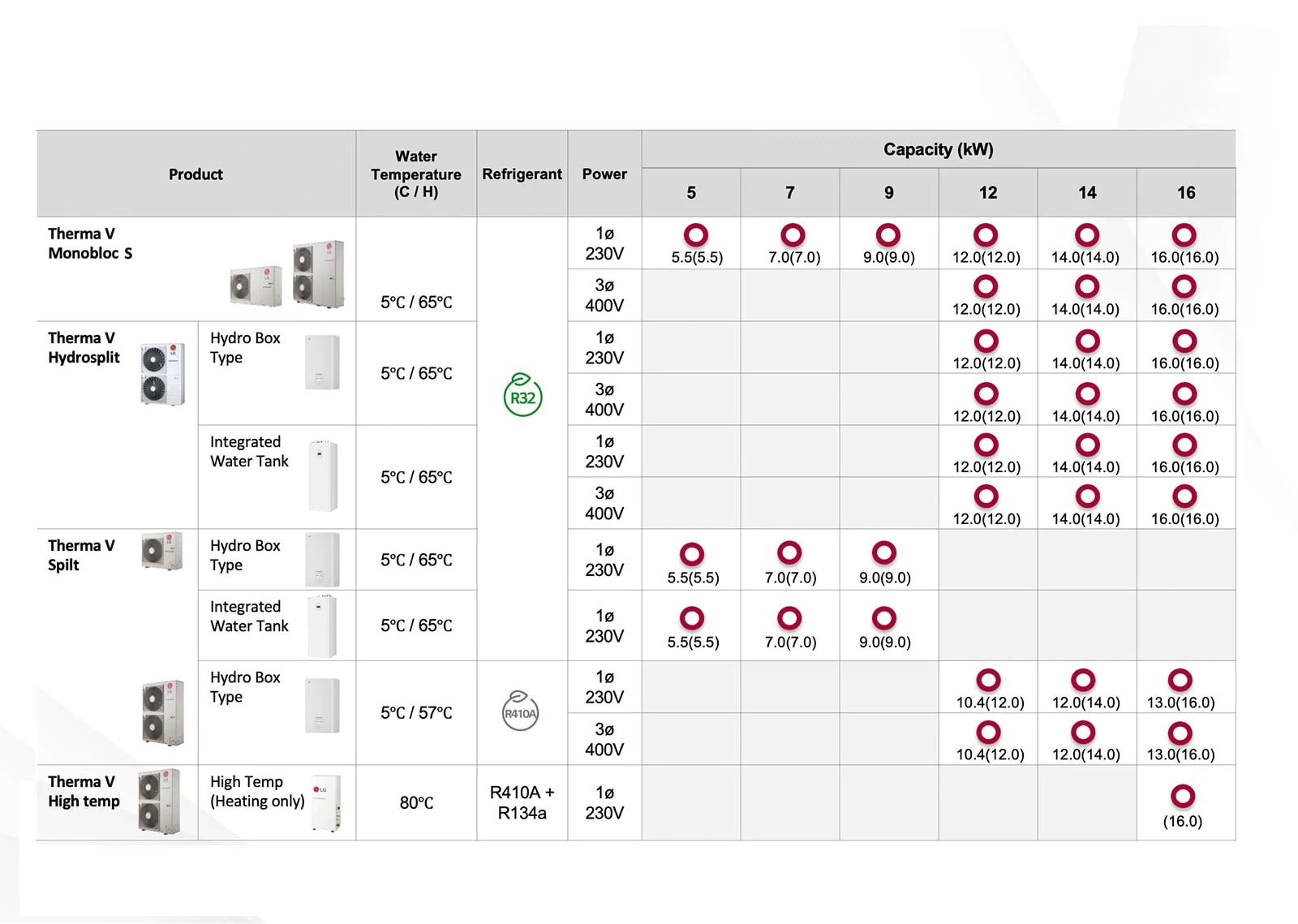Screen dimensions: 1298x924
Task: Click the Therma V Hydrosplit outdoor unit image
Action: click(x=162, y=374)
